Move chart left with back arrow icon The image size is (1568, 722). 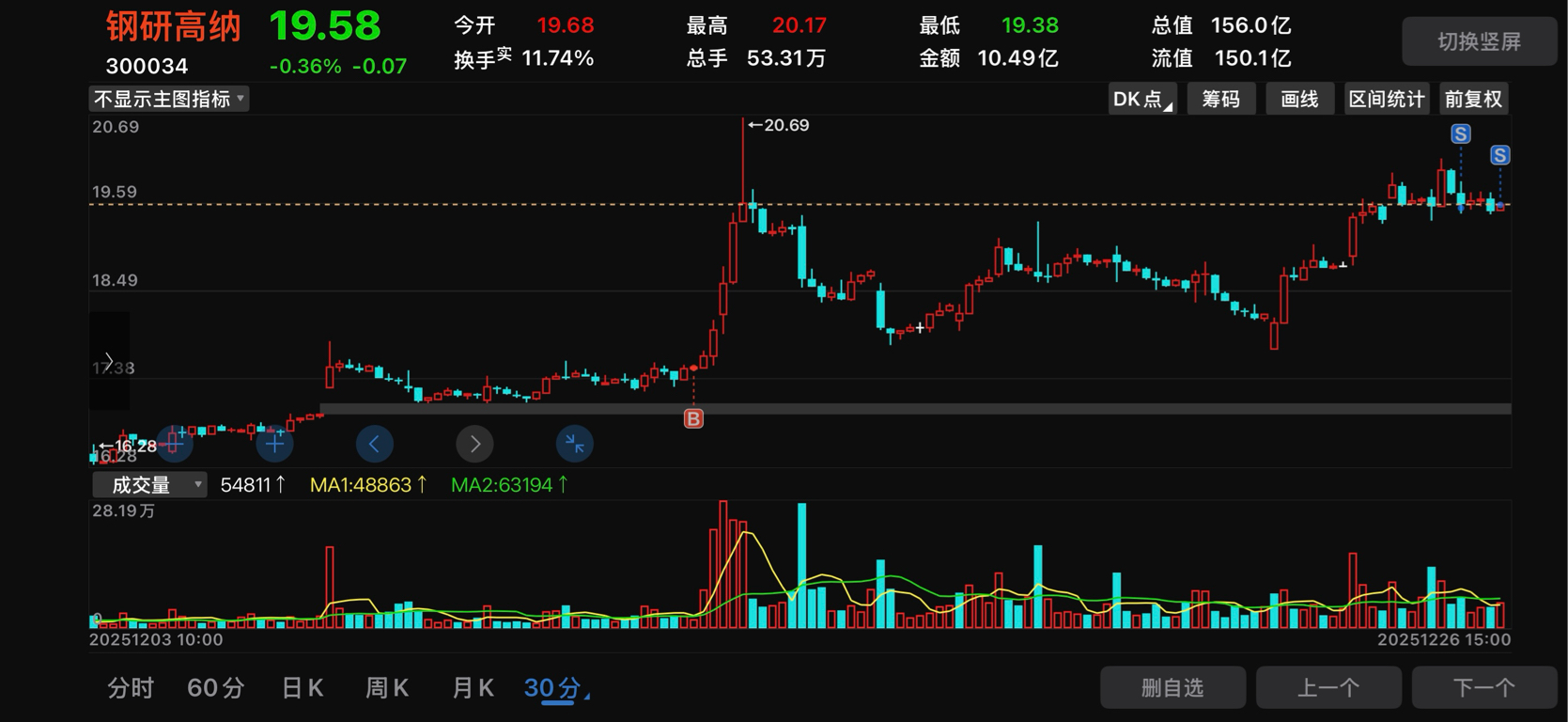click(375, 443)
